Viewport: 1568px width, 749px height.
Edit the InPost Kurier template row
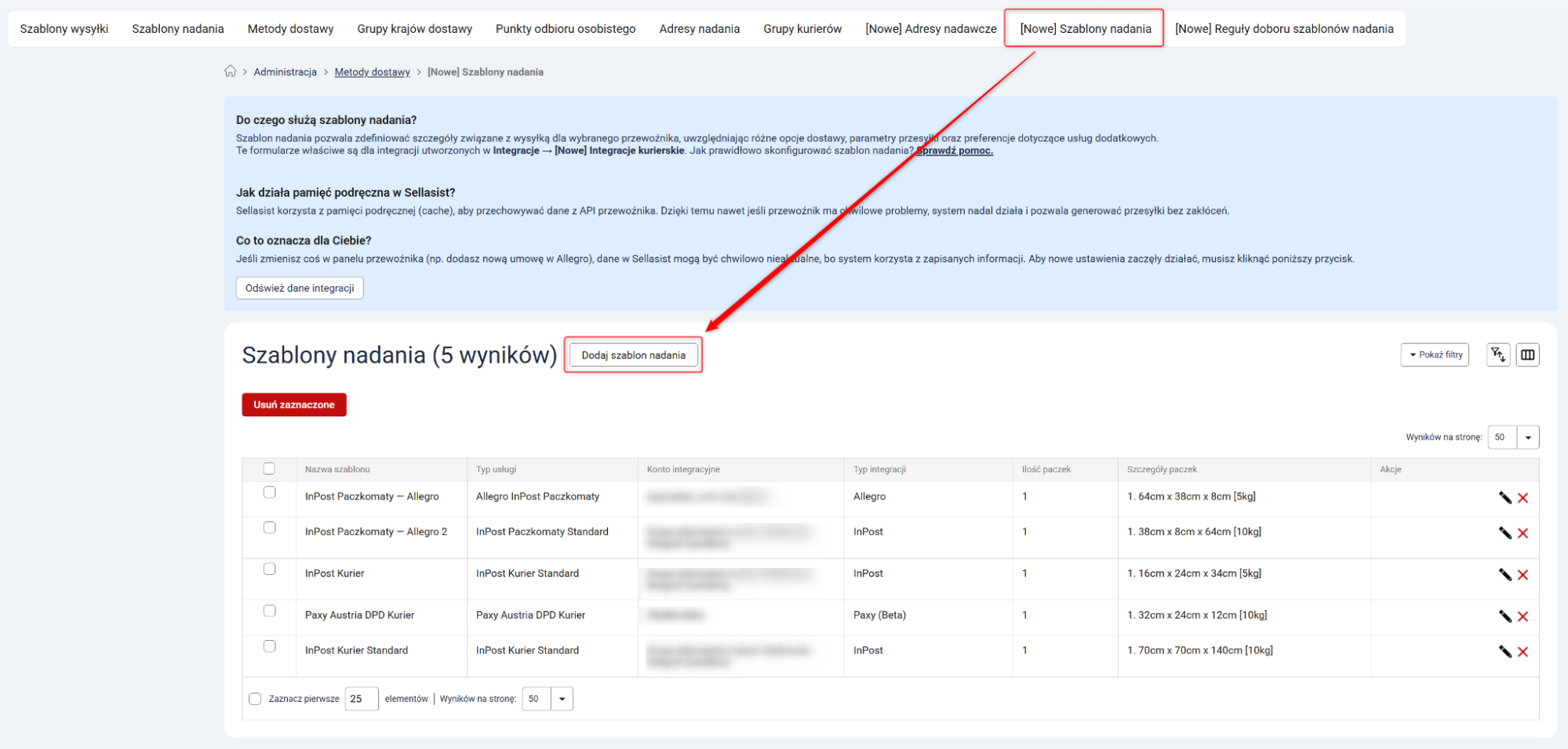pyautogui.click(x=1504, y=575)
